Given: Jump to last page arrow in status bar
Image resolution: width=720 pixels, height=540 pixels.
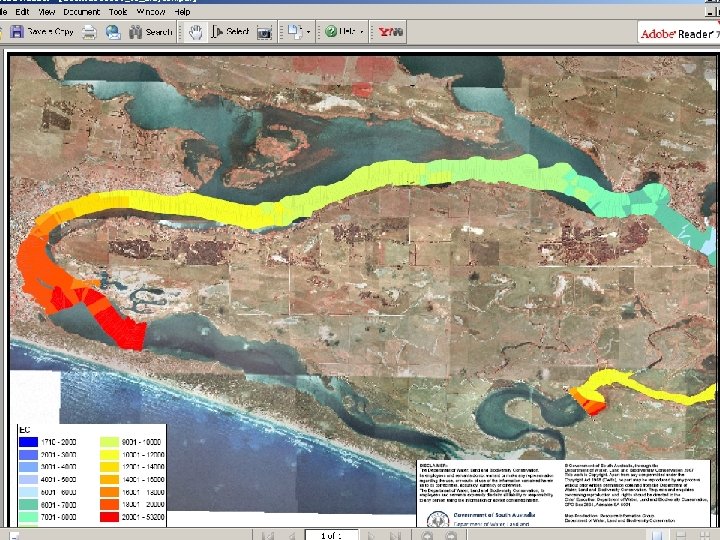Looking at the screenshot, I should tap(395, 535).
